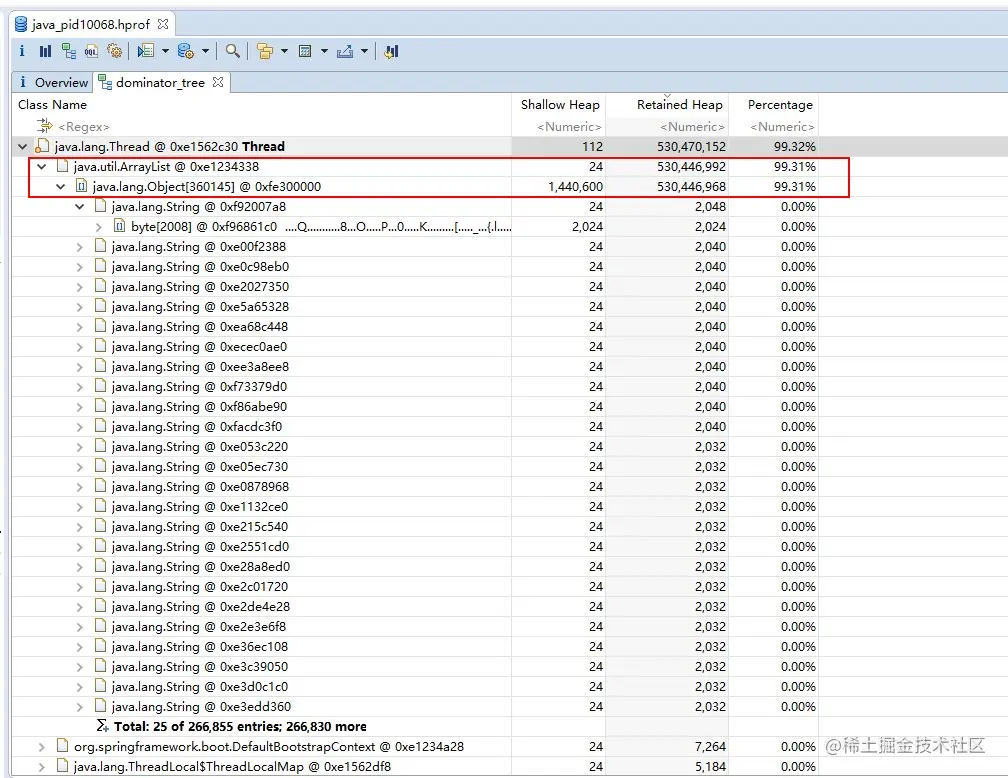The width and height of the screenshot is (1008, 778).
Task: Open Export dropdown arrow
Action: point(364,51)
